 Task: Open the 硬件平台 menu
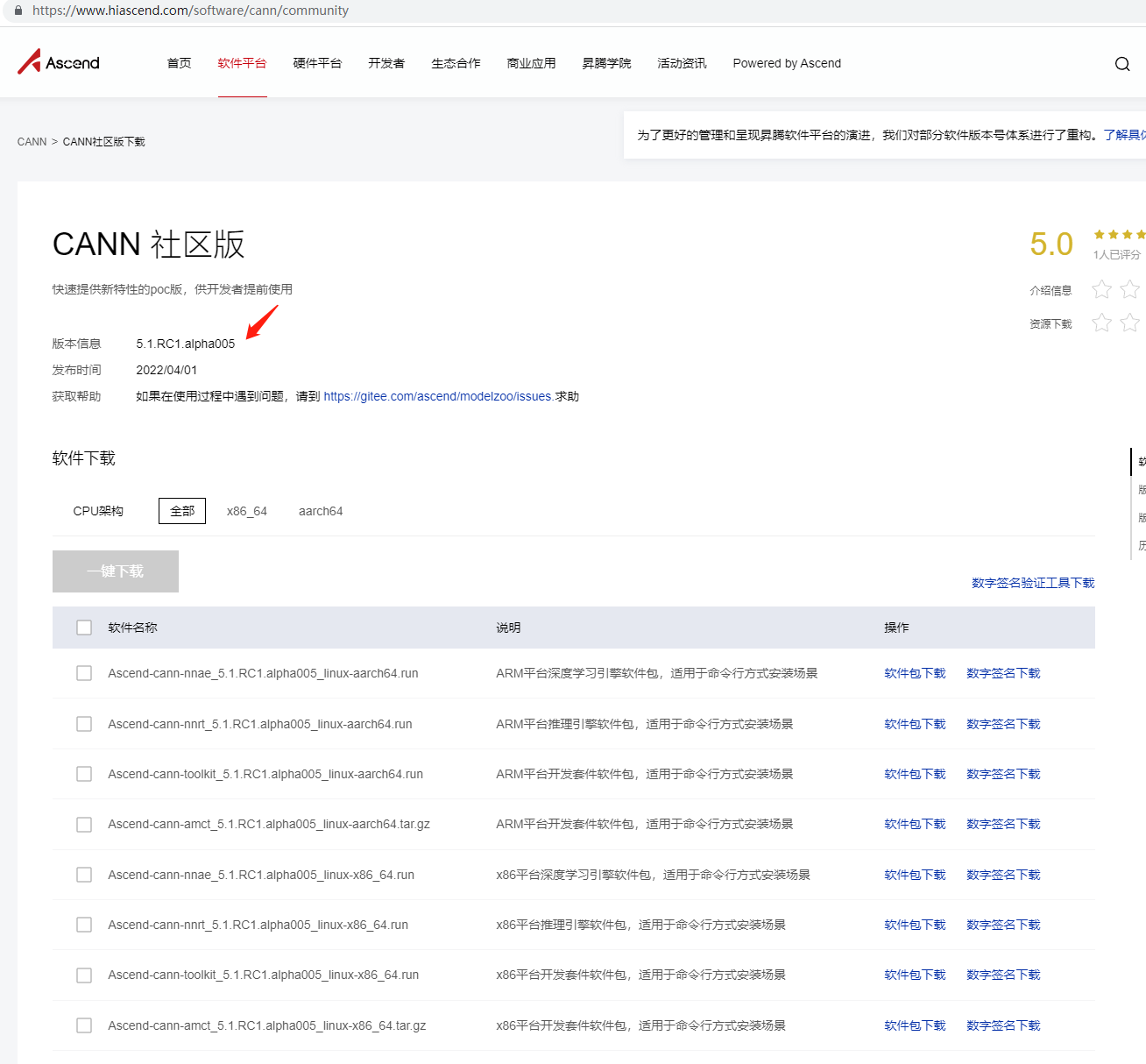pos(318,63)
